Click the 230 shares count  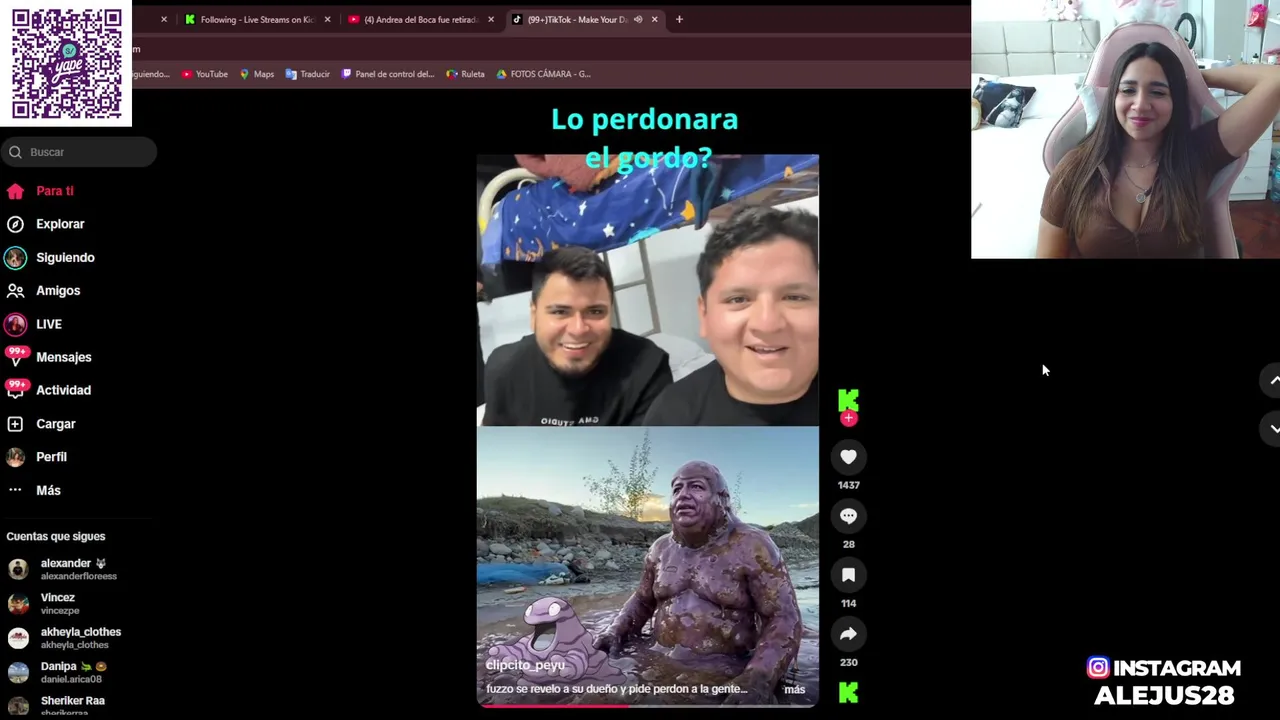click(x=848, y=662)
